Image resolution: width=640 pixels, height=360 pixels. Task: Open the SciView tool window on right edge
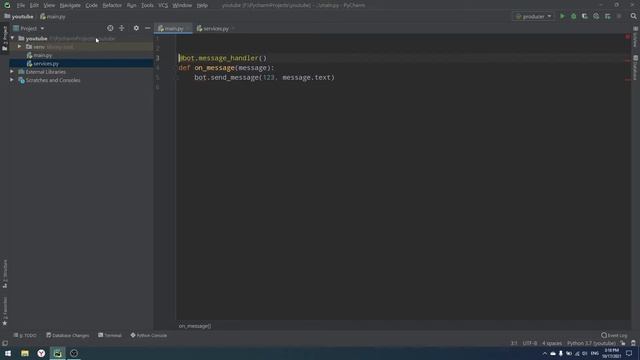636,38
